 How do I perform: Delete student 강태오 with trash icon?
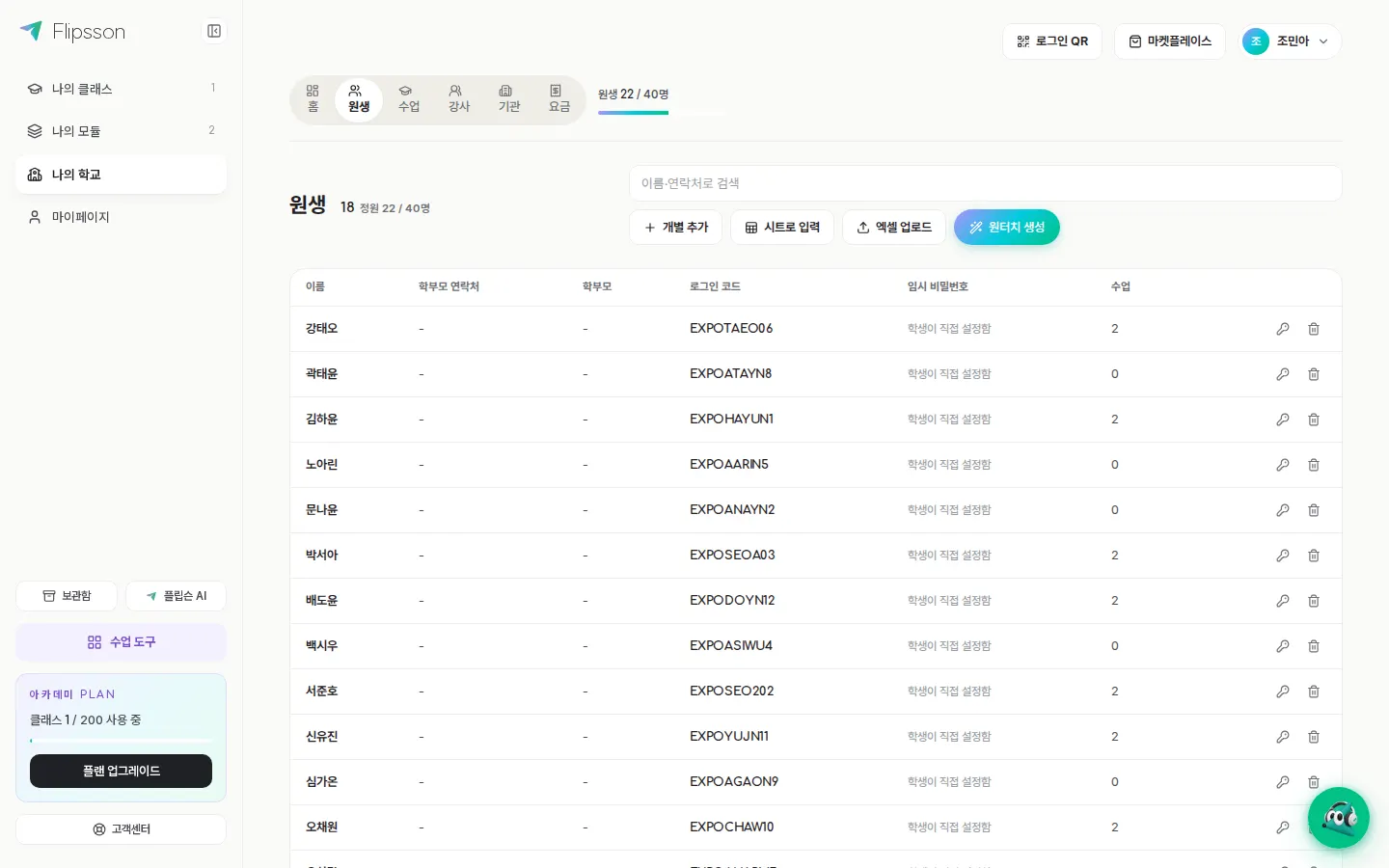[x=1314, y=329]
